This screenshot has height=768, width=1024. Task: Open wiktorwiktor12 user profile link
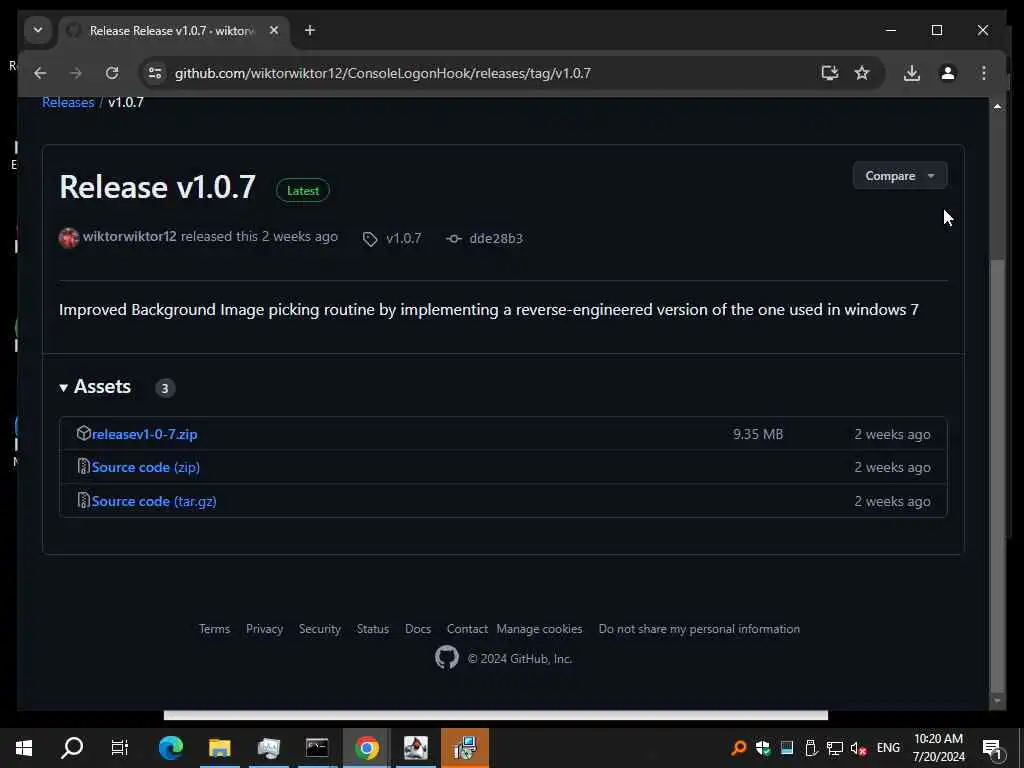tap(129, 236)
